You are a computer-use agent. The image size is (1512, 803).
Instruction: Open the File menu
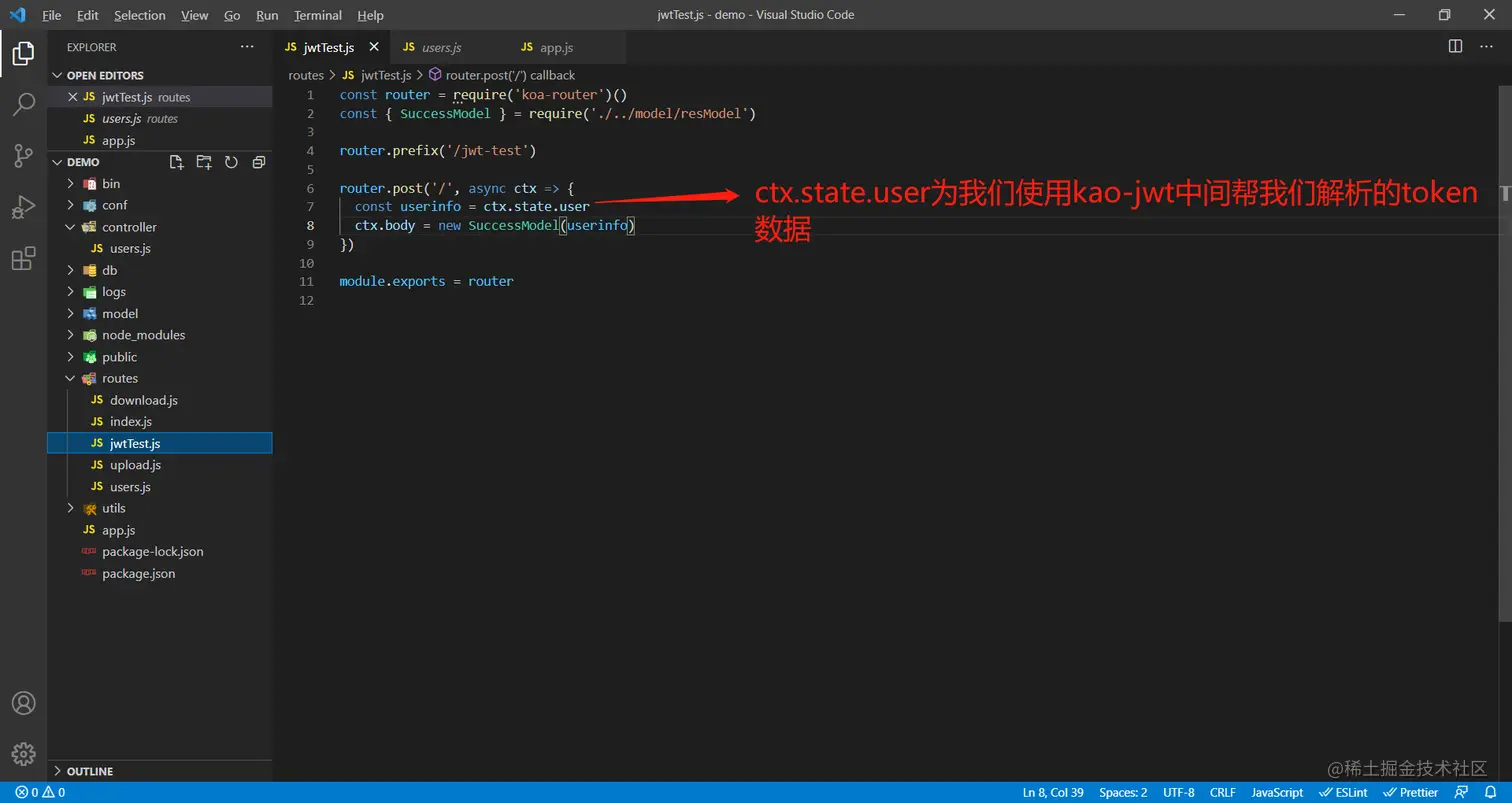pos(52,15)
